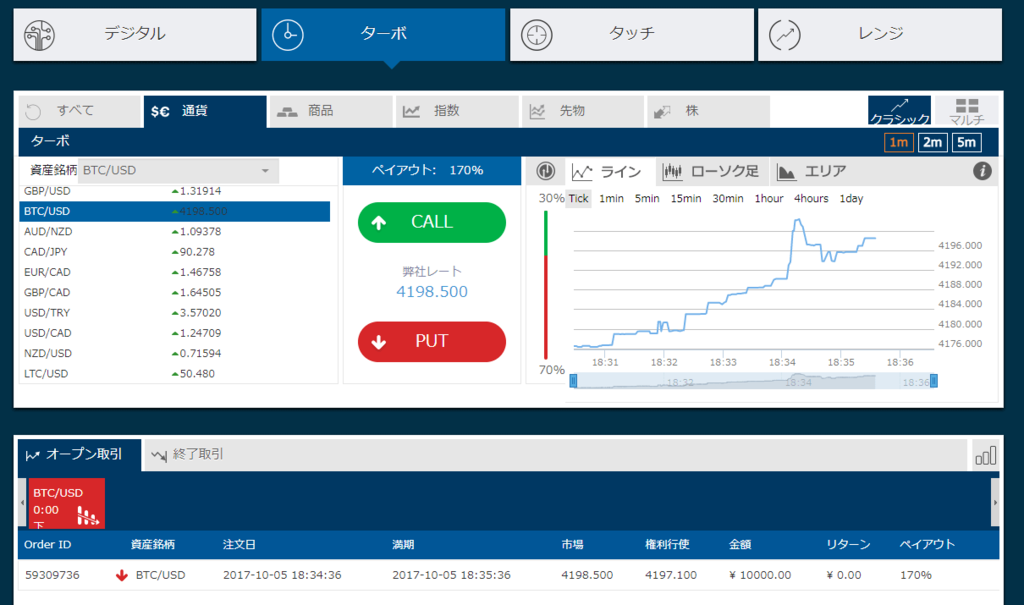Switch chart to エリア area type
Image resolution: width=1024 pixels, height=605 pixels.
click(812, 172)
